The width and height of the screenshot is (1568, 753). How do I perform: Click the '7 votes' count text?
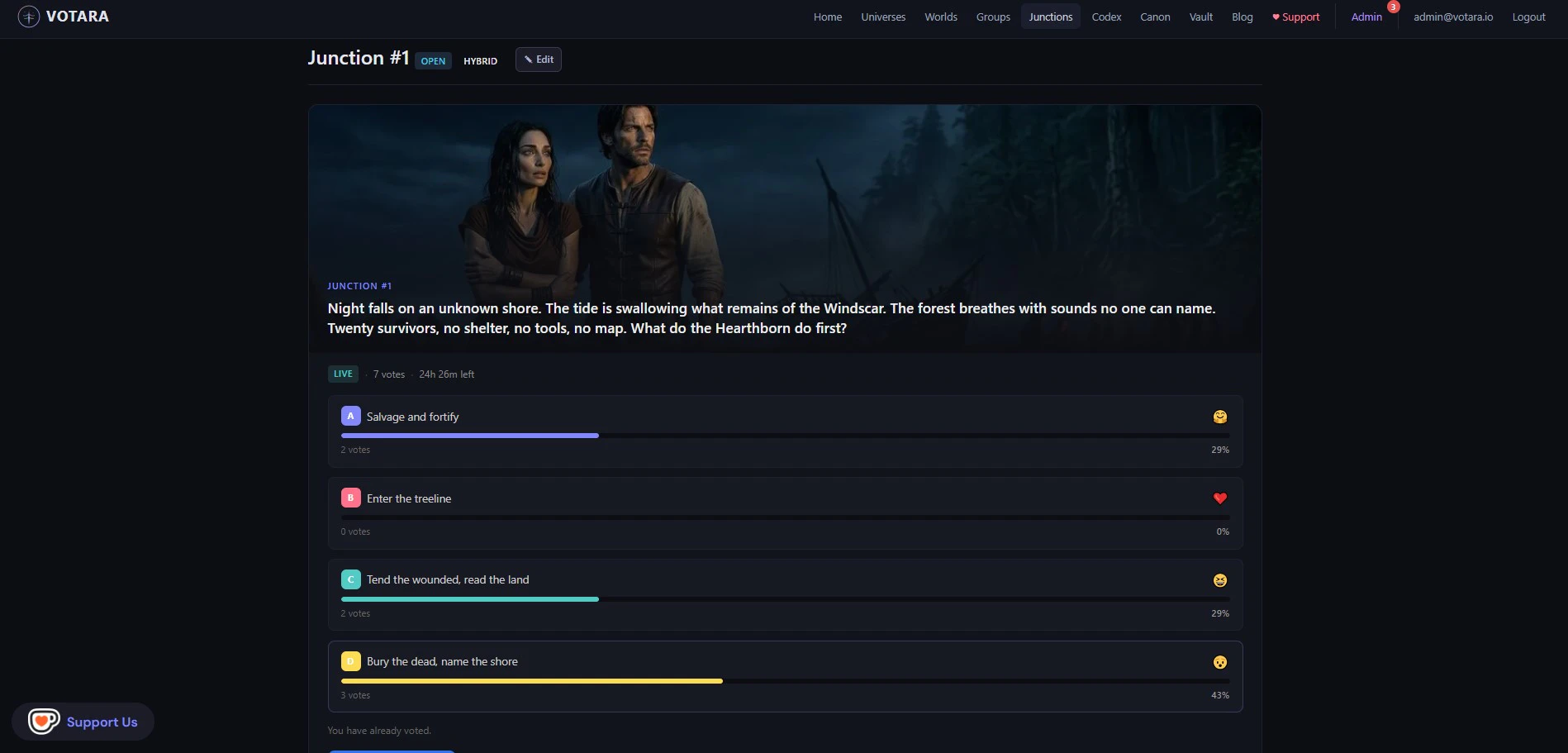coord(389,374)
